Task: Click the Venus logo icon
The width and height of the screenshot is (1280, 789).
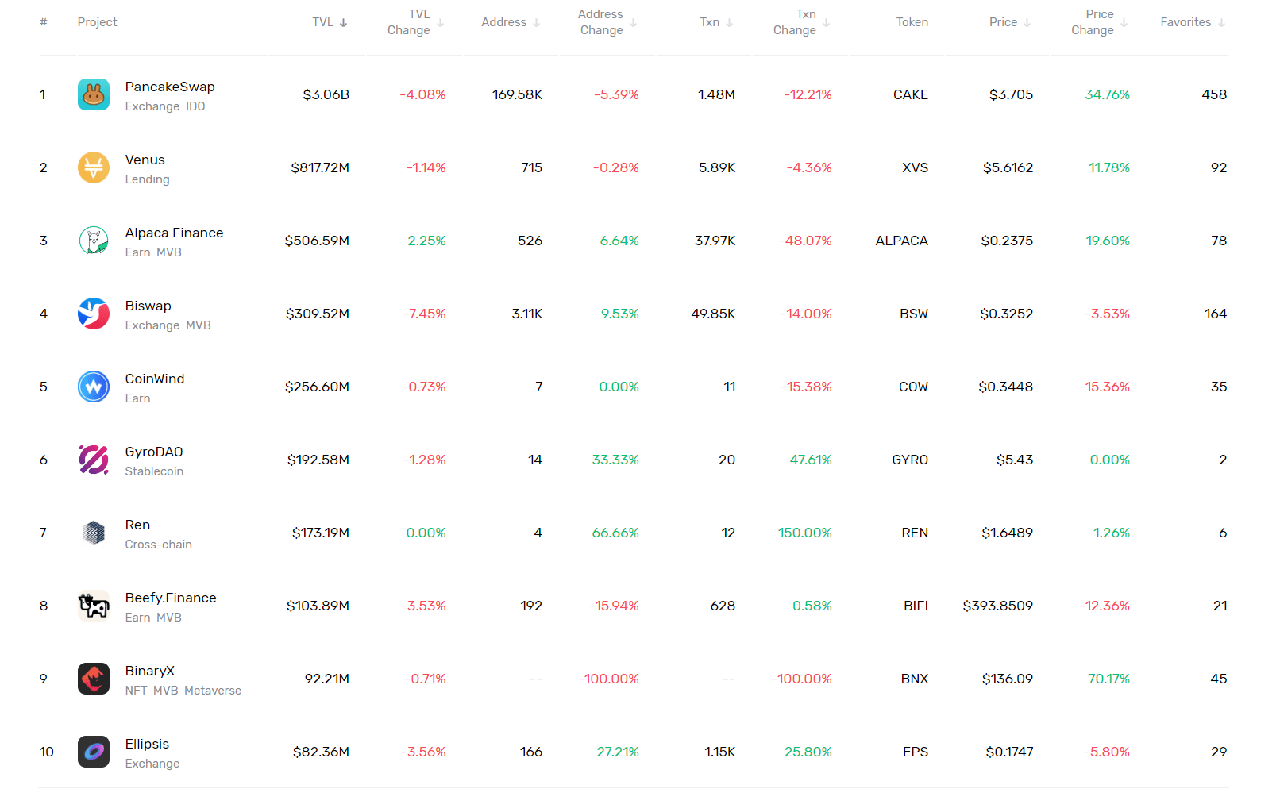Action: coord(94,168)
